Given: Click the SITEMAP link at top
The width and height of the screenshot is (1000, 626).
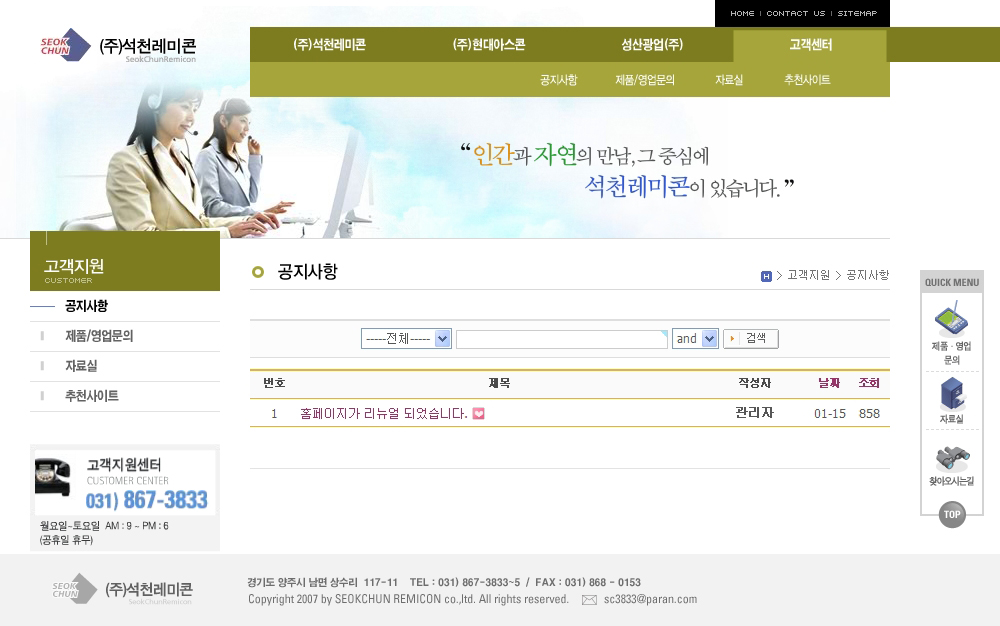Looking at the screenshot, I should pos(857,13).
